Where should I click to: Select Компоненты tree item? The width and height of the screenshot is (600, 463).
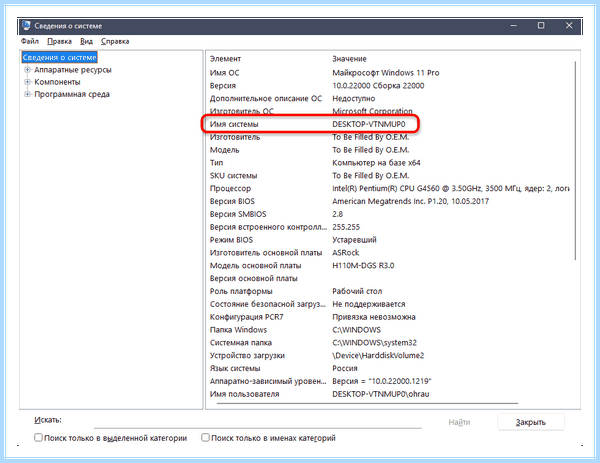click(x=57, y=82)
